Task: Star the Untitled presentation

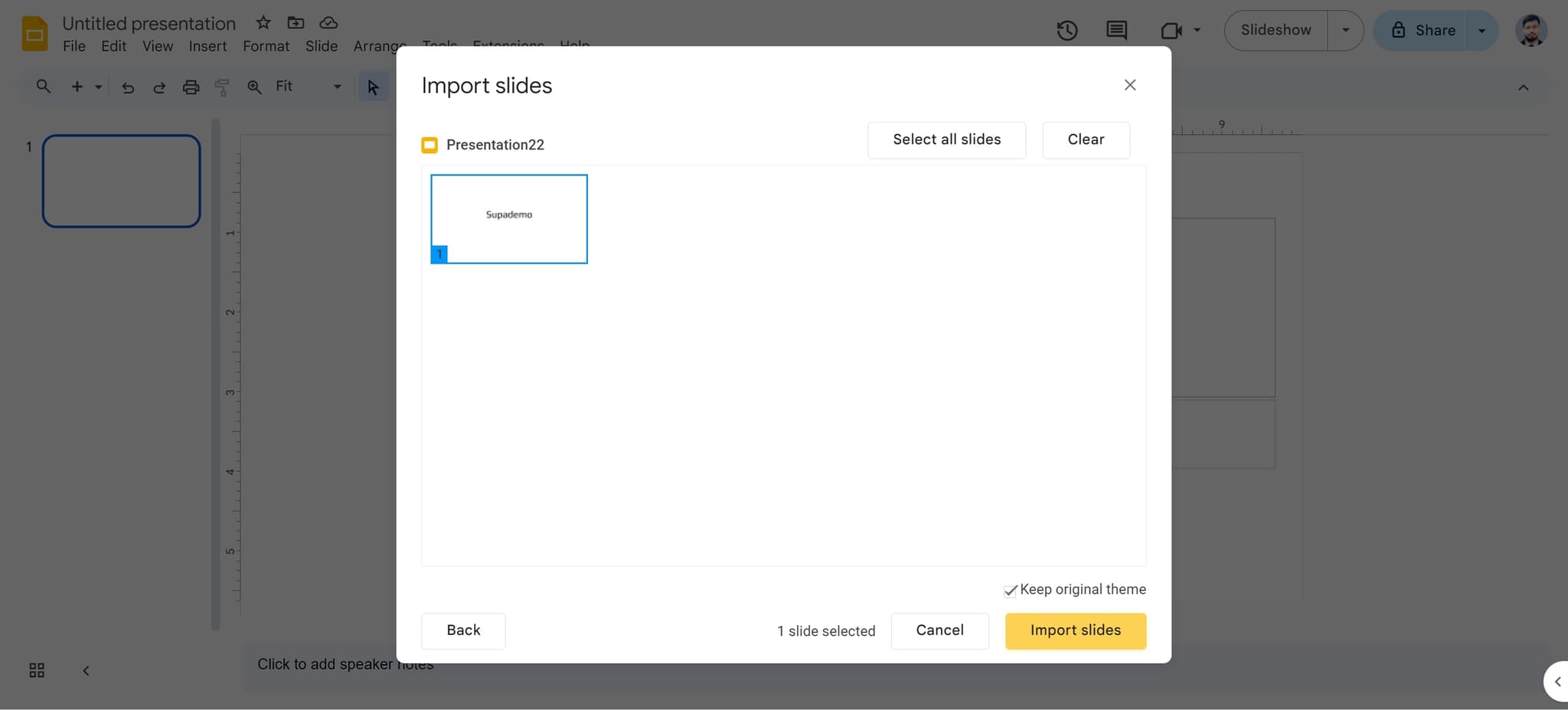Action: tap(262, 22)
